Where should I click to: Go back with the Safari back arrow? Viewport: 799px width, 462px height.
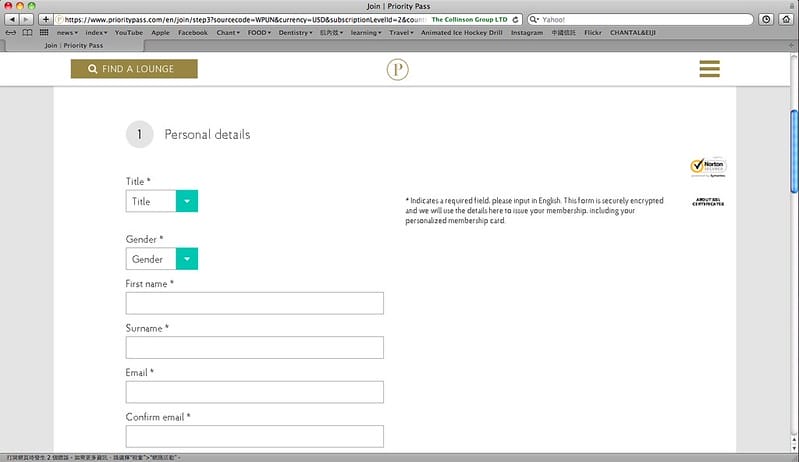pos(12,19)
